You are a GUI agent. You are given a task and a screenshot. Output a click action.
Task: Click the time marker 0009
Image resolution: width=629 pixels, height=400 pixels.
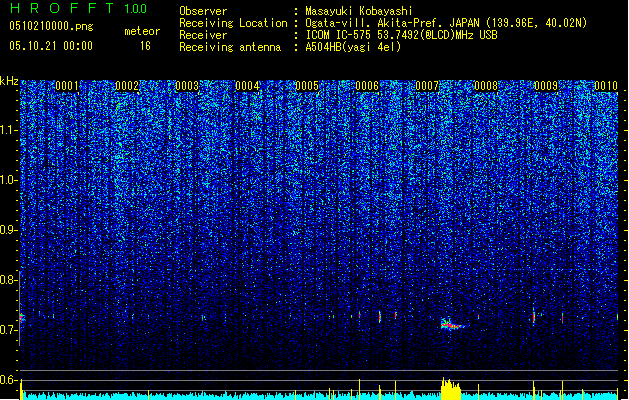coord(546,86)
